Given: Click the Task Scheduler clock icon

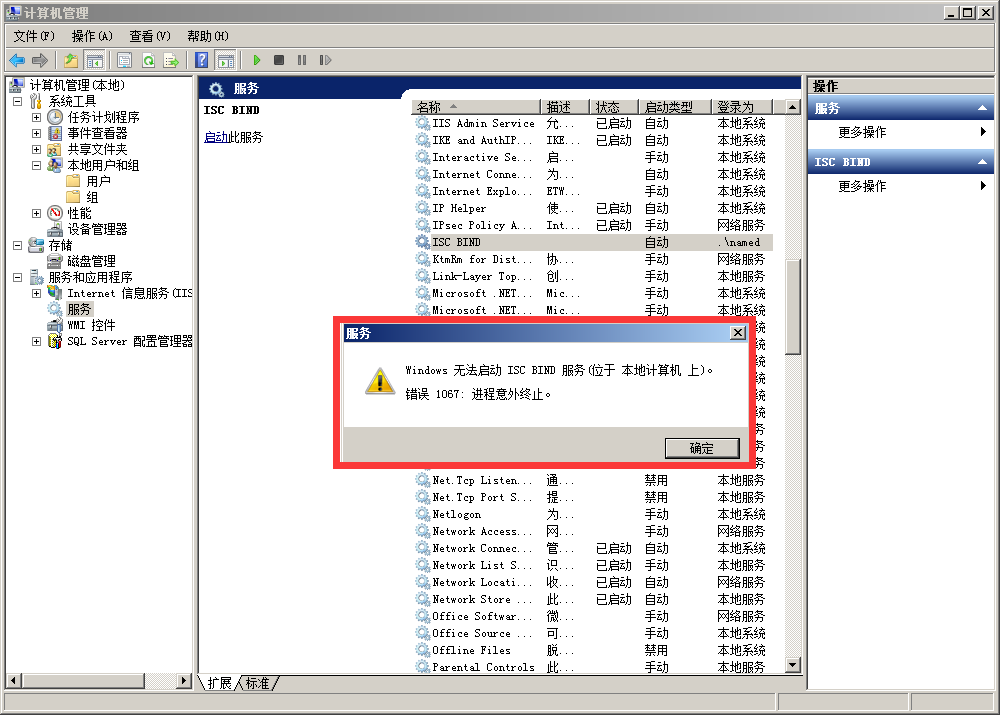Looking at the screenshot, I should tap(55, 117).
